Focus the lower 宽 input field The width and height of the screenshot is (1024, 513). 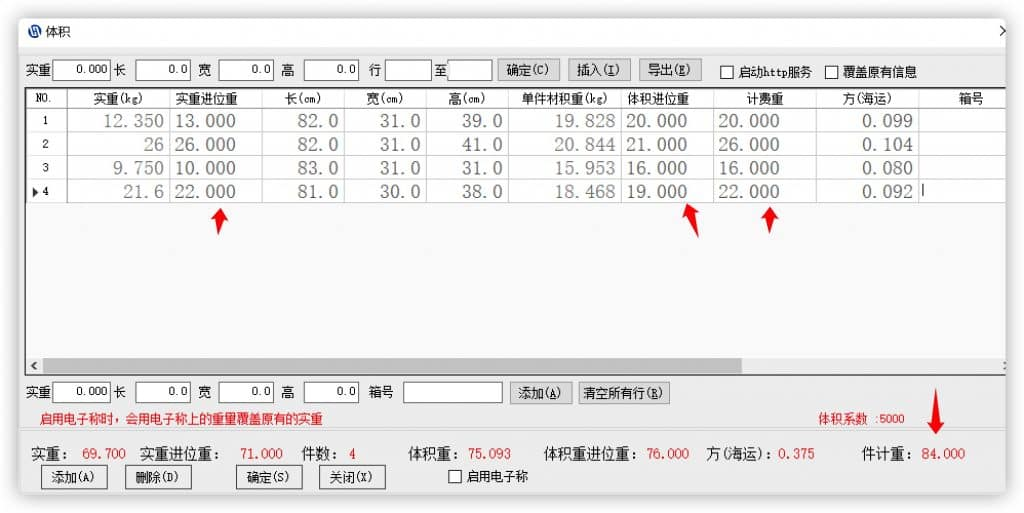point(246,392)
